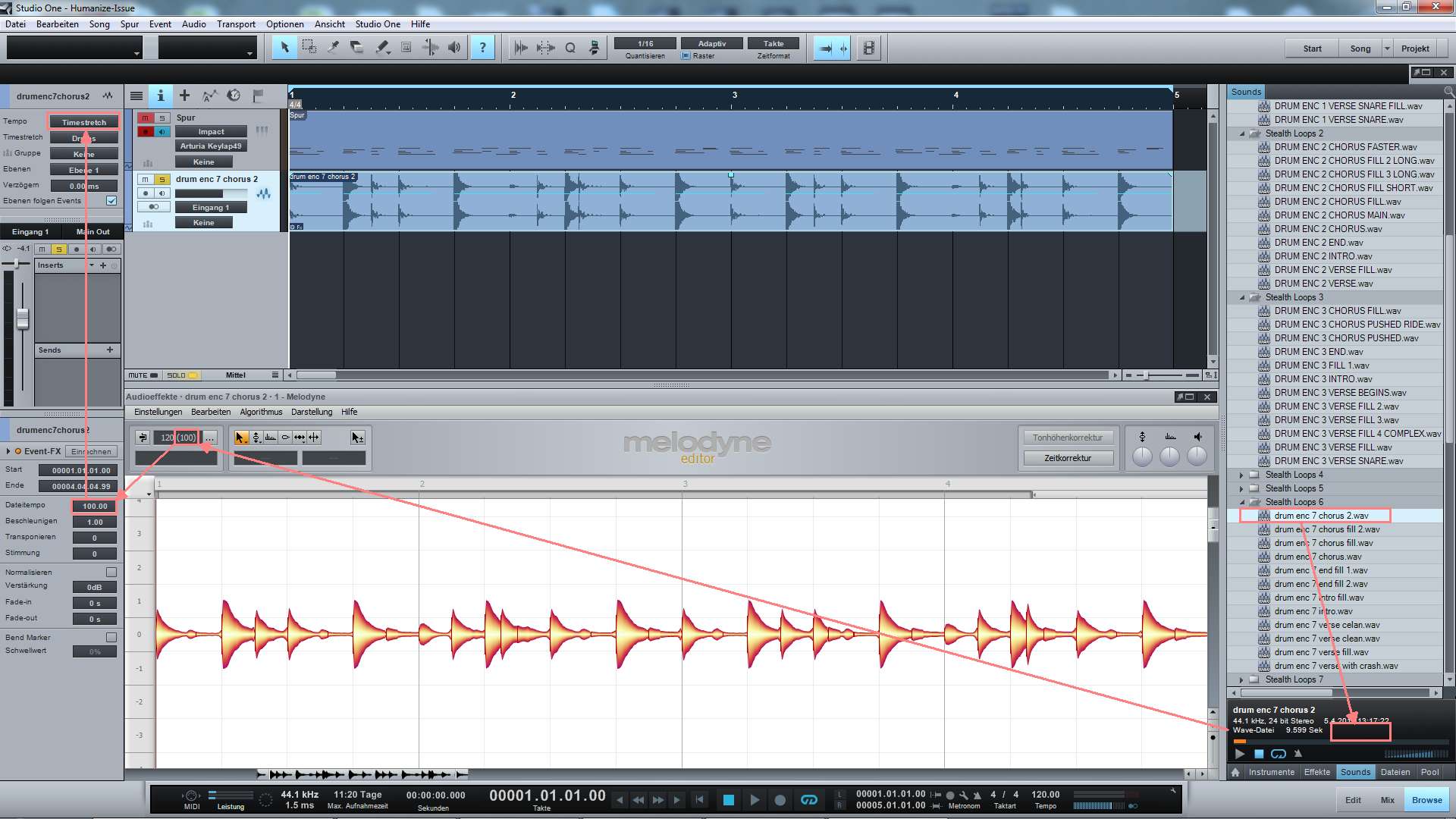Click the transport Stop button
The image size is (1456, 819).
click(x=728, y=799)
